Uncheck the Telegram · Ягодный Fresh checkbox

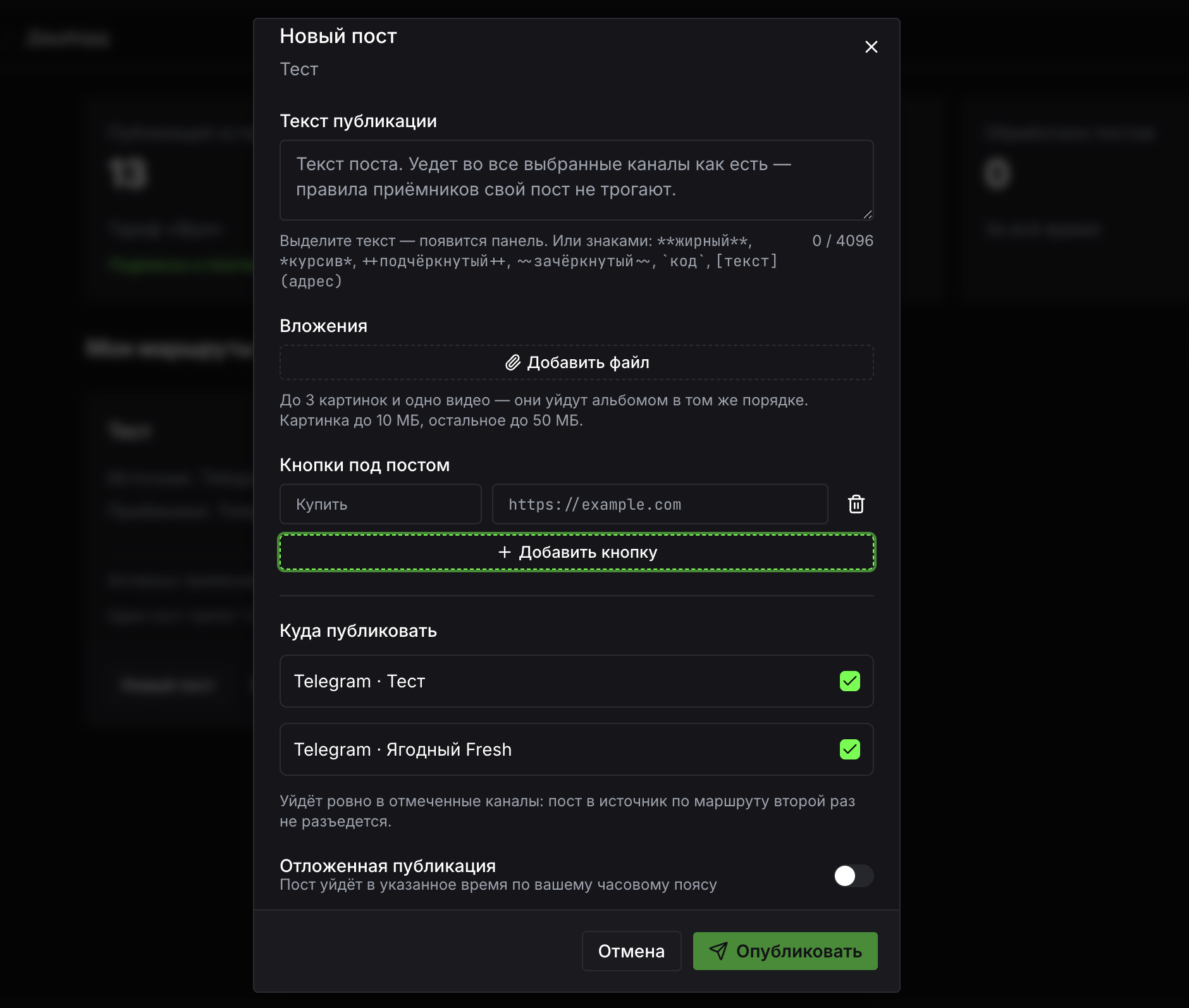click(849, 749)
